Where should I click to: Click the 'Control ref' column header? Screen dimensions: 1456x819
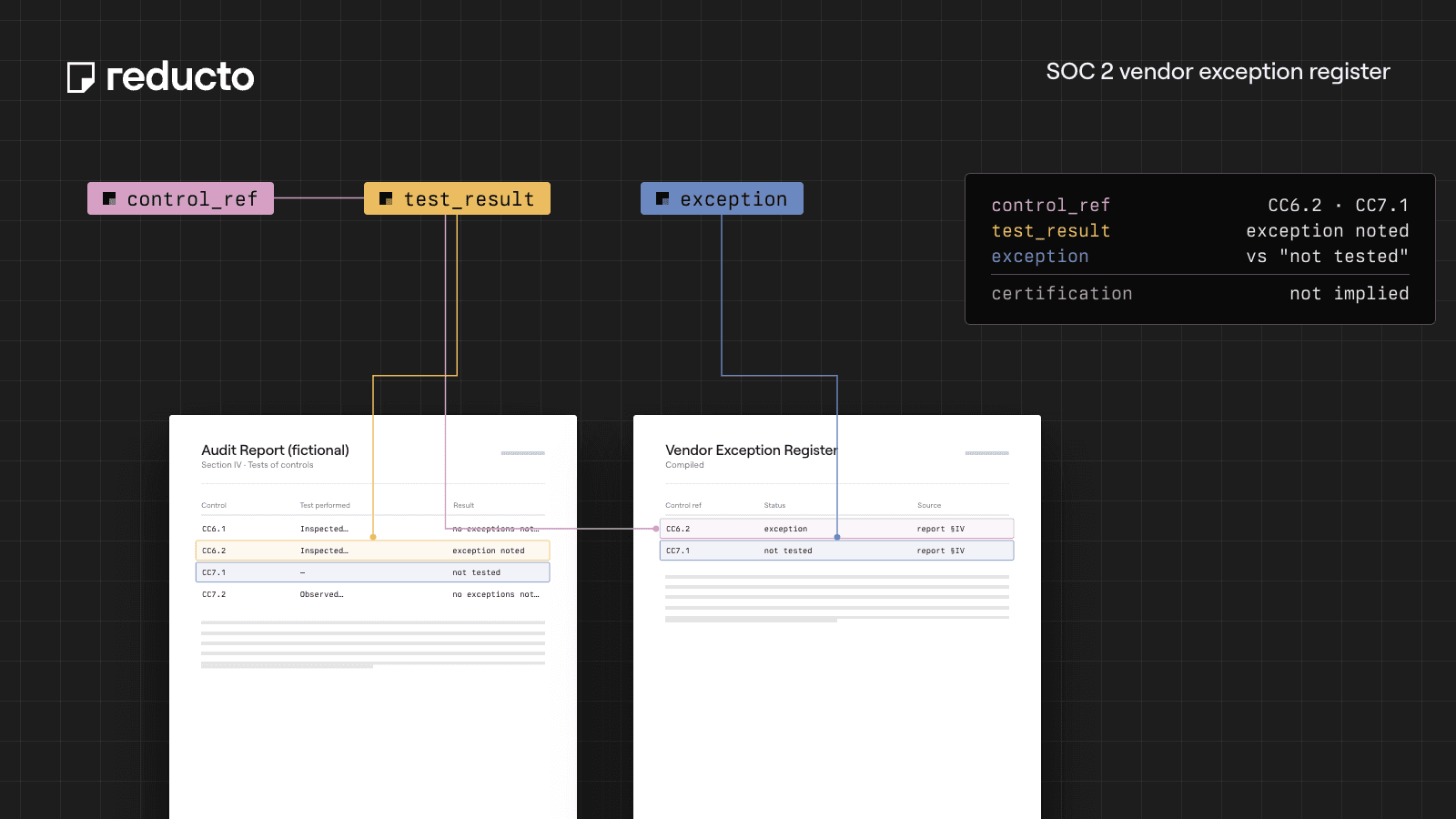683,505
